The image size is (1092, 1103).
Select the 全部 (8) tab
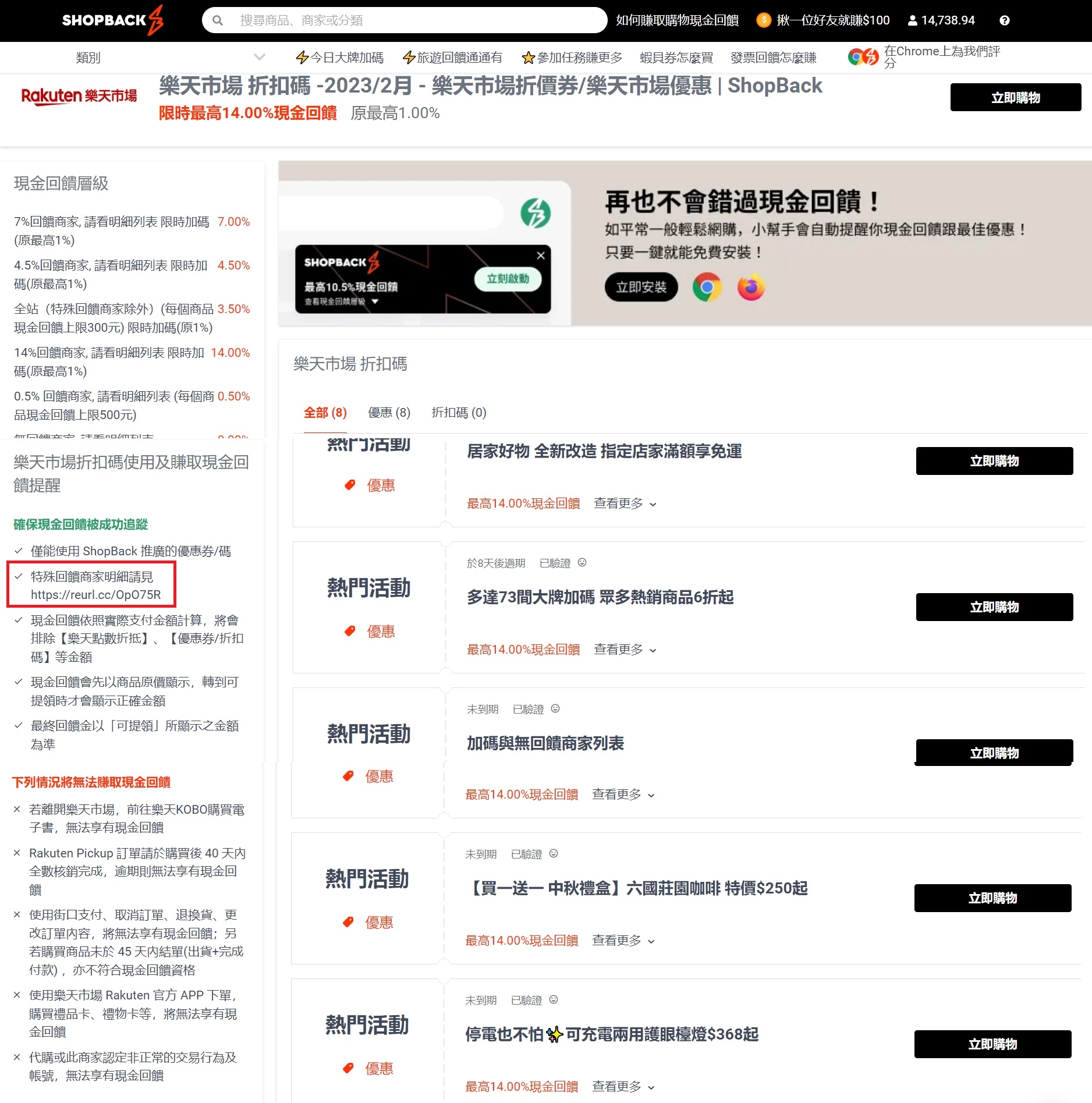[x=325, y=413]
